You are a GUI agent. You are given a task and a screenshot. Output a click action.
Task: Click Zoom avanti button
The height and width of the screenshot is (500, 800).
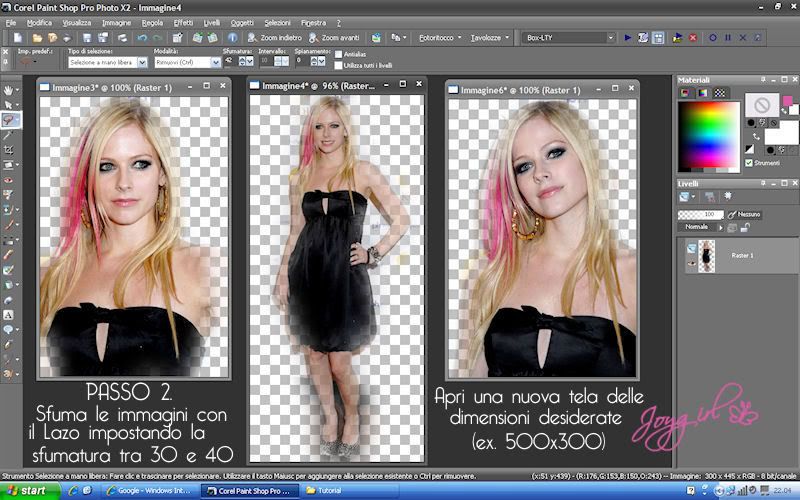point(334,38)
